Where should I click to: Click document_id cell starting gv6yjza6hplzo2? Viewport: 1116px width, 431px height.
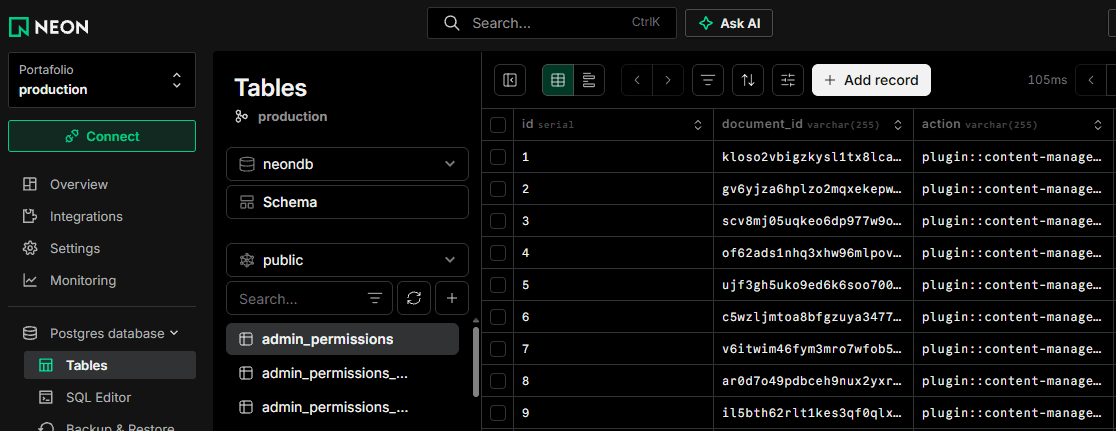tap(813, 188)
